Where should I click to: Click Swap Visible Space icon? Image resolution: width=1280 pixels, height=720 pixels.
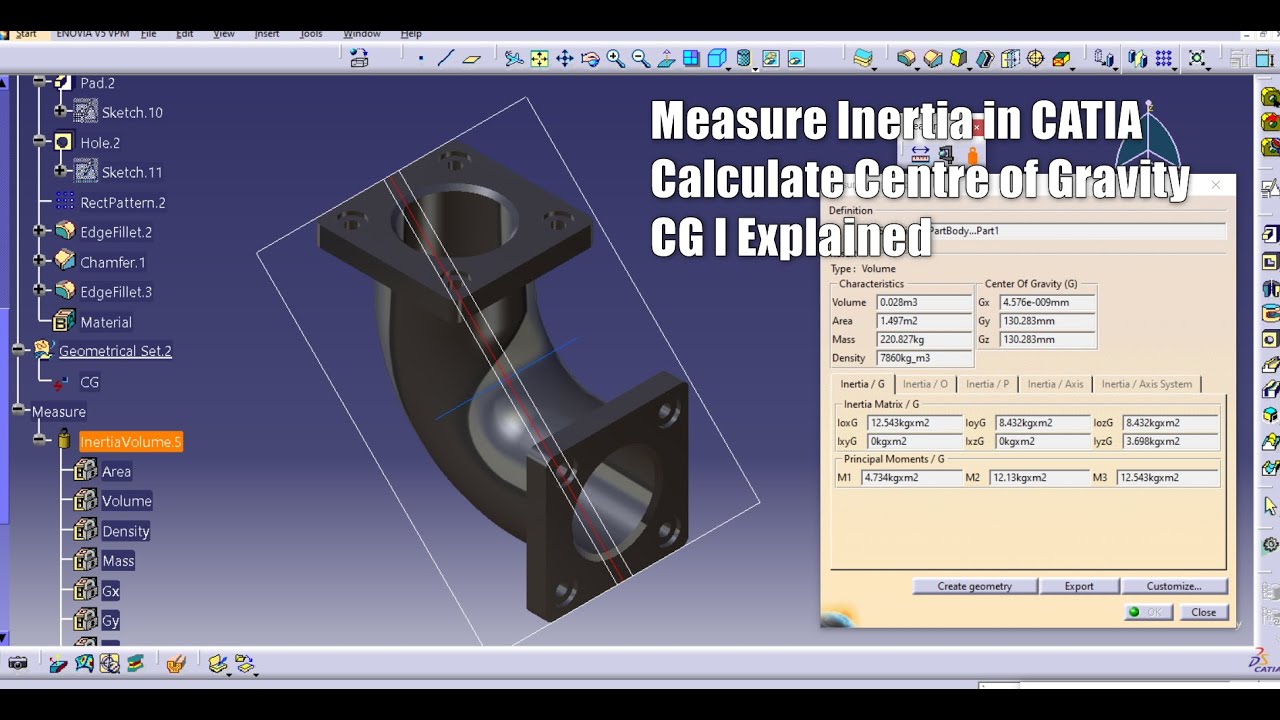(x=796, y=59)
